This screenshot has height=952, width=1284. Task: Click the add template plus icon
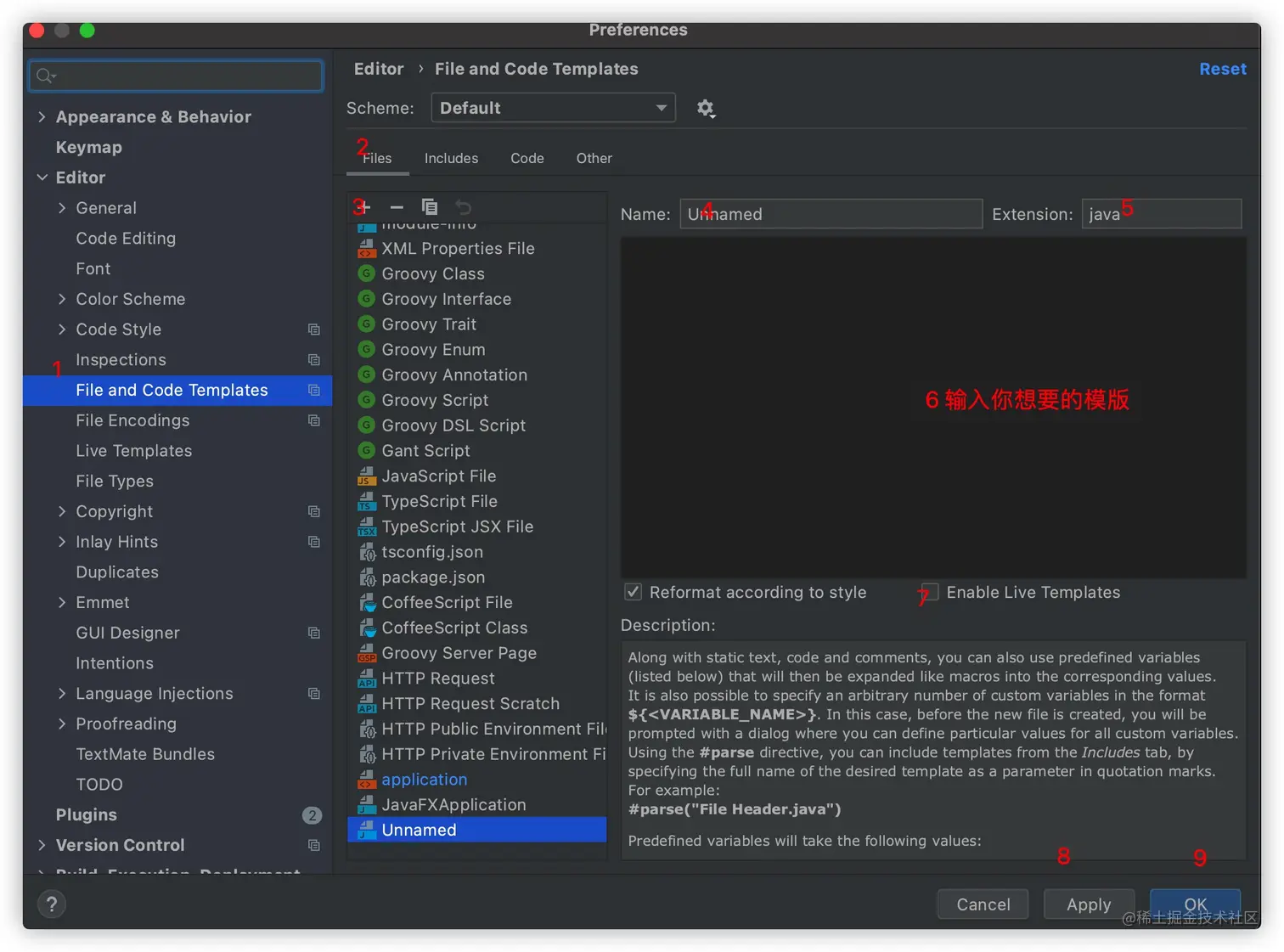pyautogui.click(x=363, y=206)
